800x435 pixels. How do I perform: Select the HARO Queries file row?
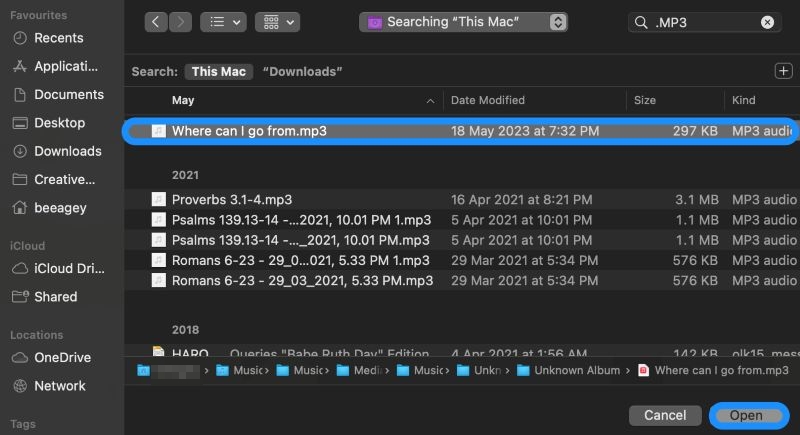[x=462, y=351]
